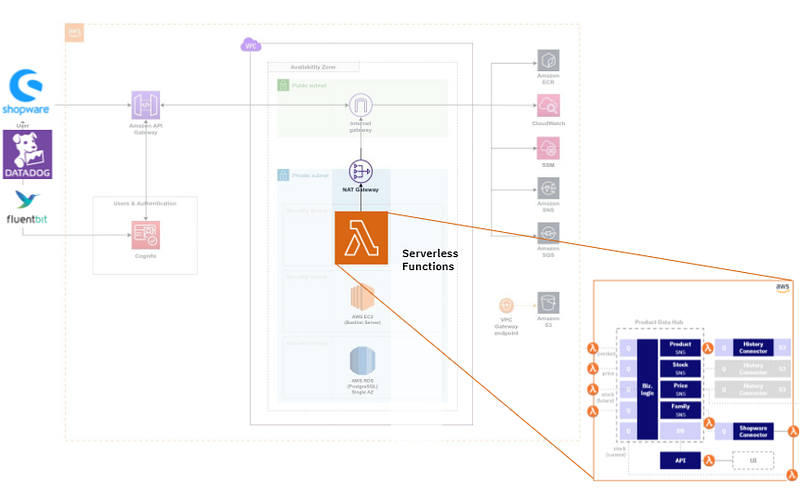Viewport: 800px width, 492px height.
Task: Select the 'Product SNS' block
Action: click(x=680, y=348)
